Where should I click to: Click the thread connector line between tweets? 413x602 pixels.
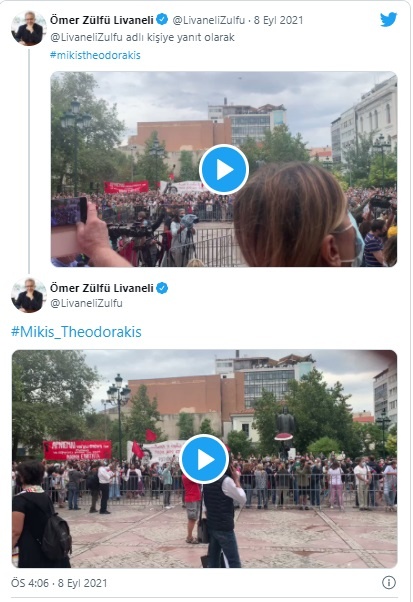click(x=29, y=160)
